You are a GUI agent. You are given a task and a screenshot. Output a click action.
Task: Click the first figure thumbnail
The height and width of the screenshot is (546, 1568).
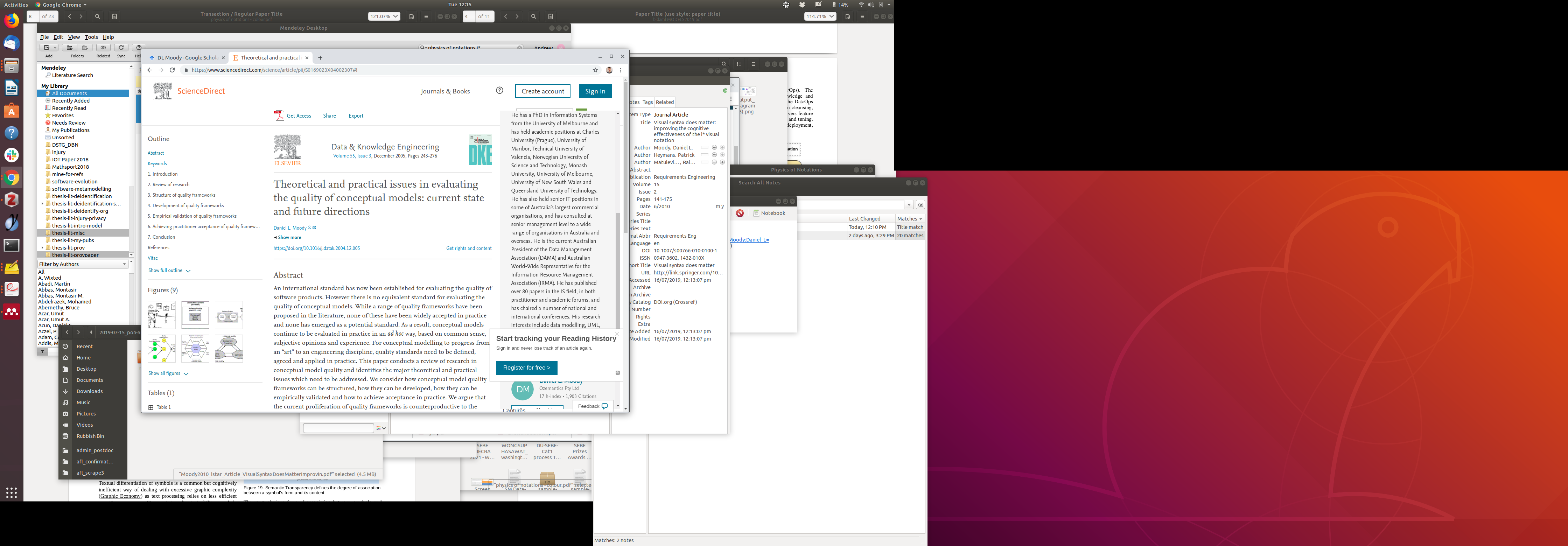pos(161,315)
